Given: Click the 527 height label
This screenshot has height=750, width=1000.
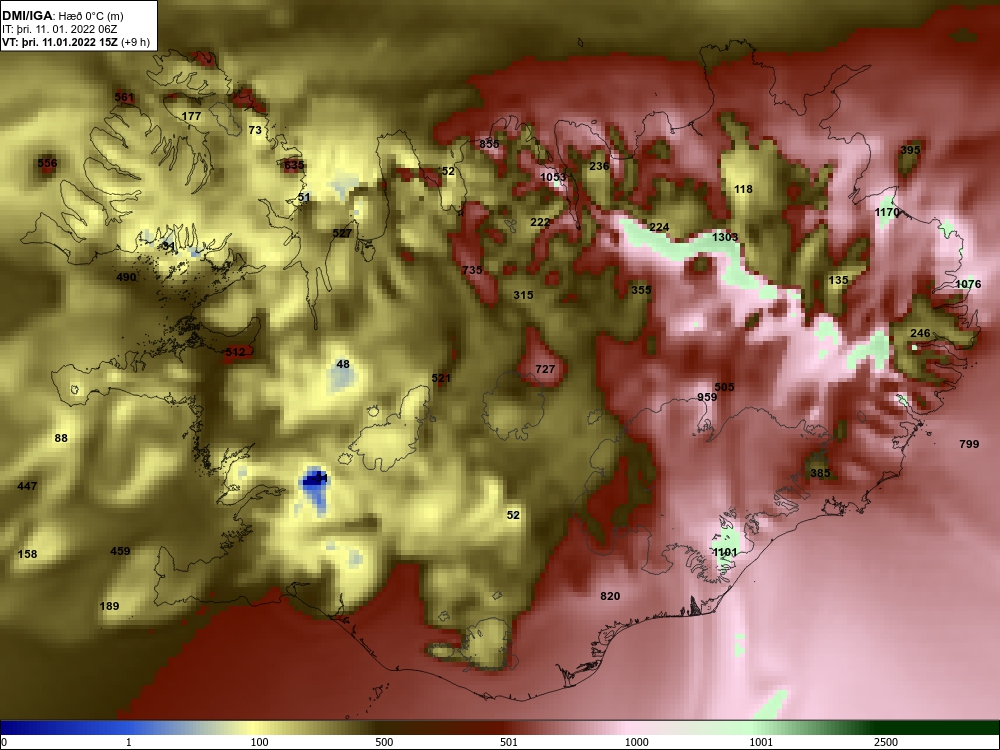Looking at the screenshot, I should 342,233.
